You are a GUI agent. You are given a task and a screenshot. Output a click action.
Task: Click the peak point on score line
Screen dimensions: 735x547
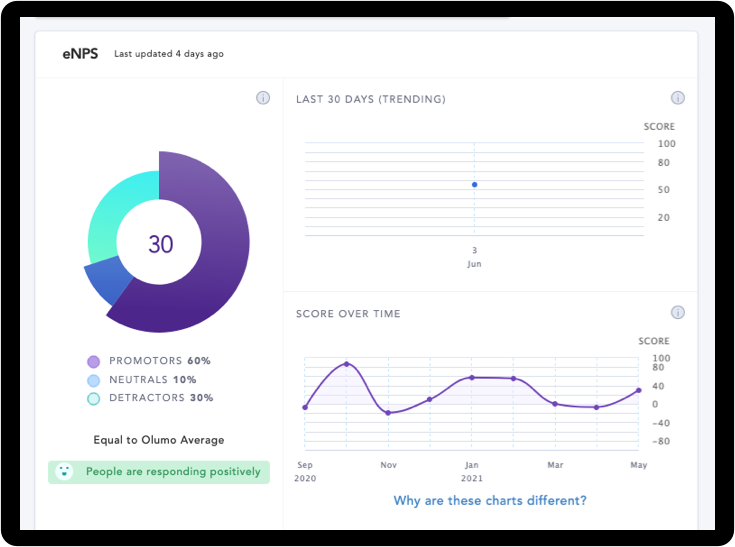tap(346, 364)
